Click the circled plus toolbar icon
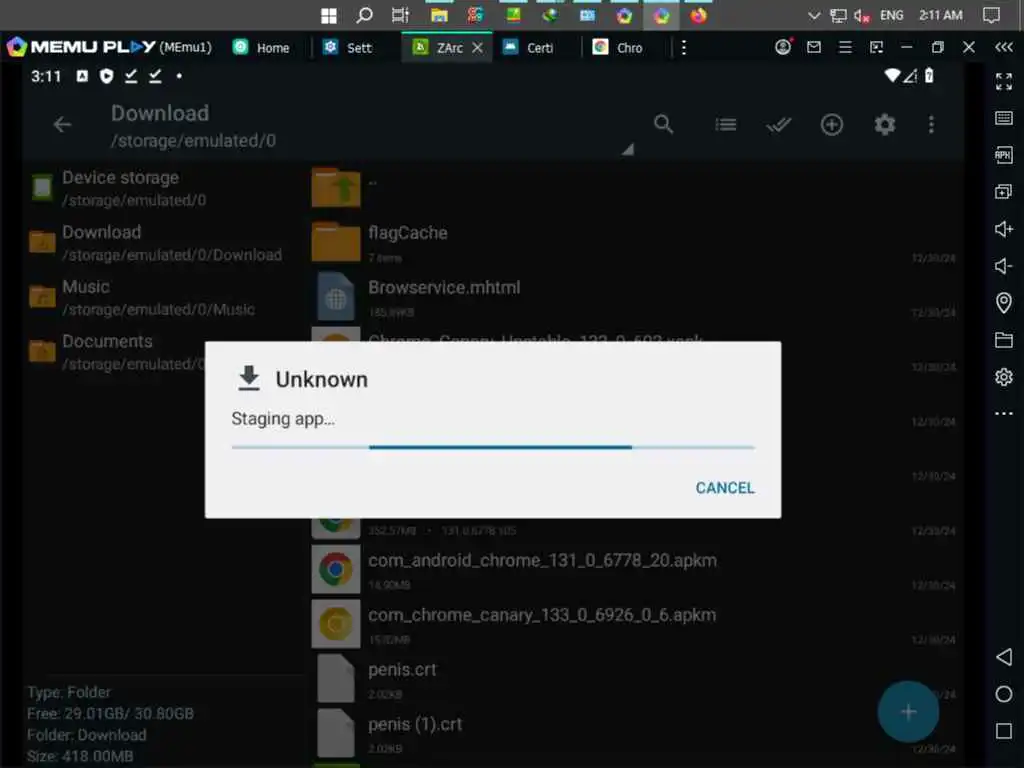Screen dimensions: 1024x768 [x=831, y=124]
